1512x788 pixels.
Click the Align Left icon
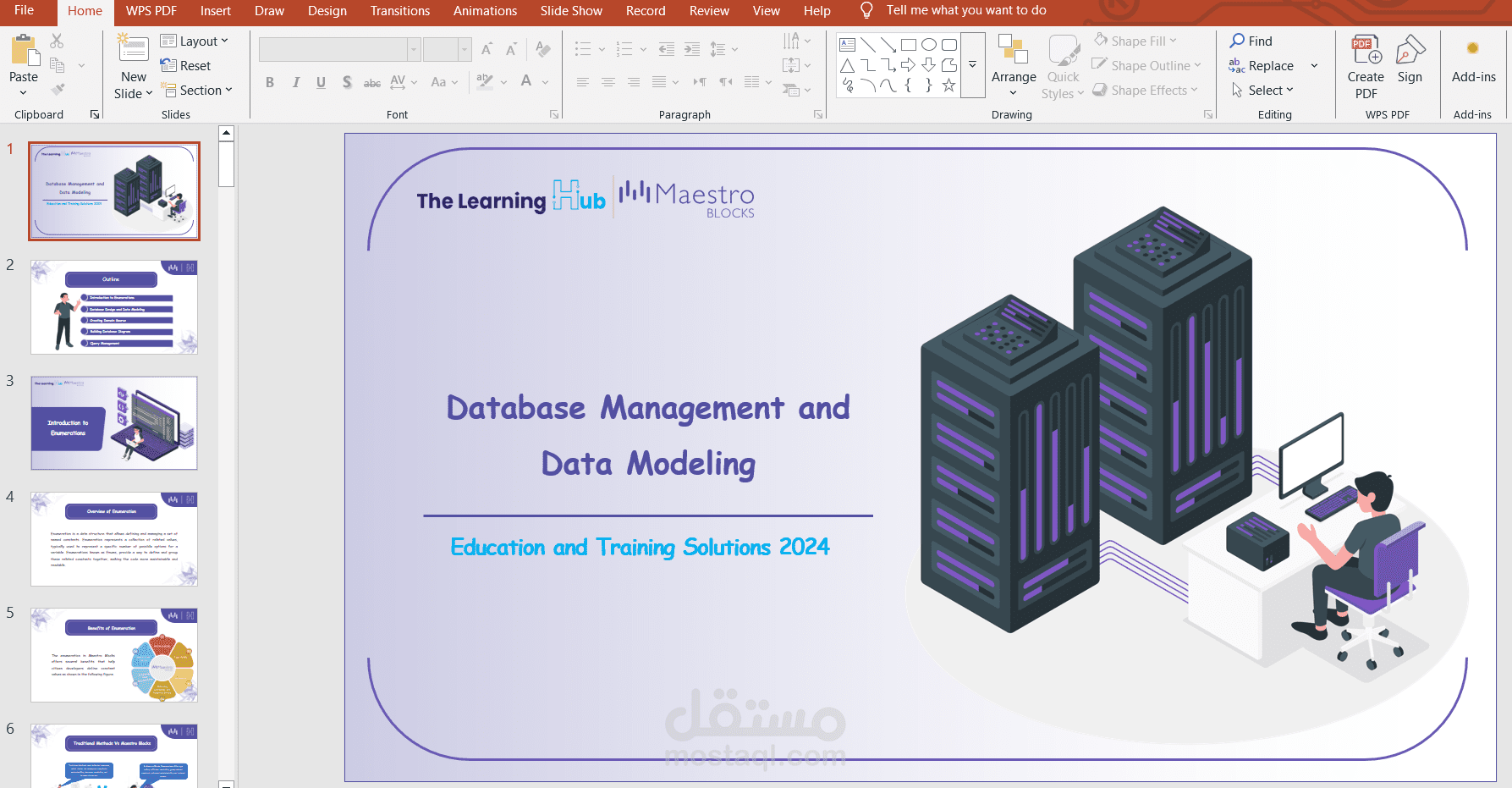pos(583,82)
